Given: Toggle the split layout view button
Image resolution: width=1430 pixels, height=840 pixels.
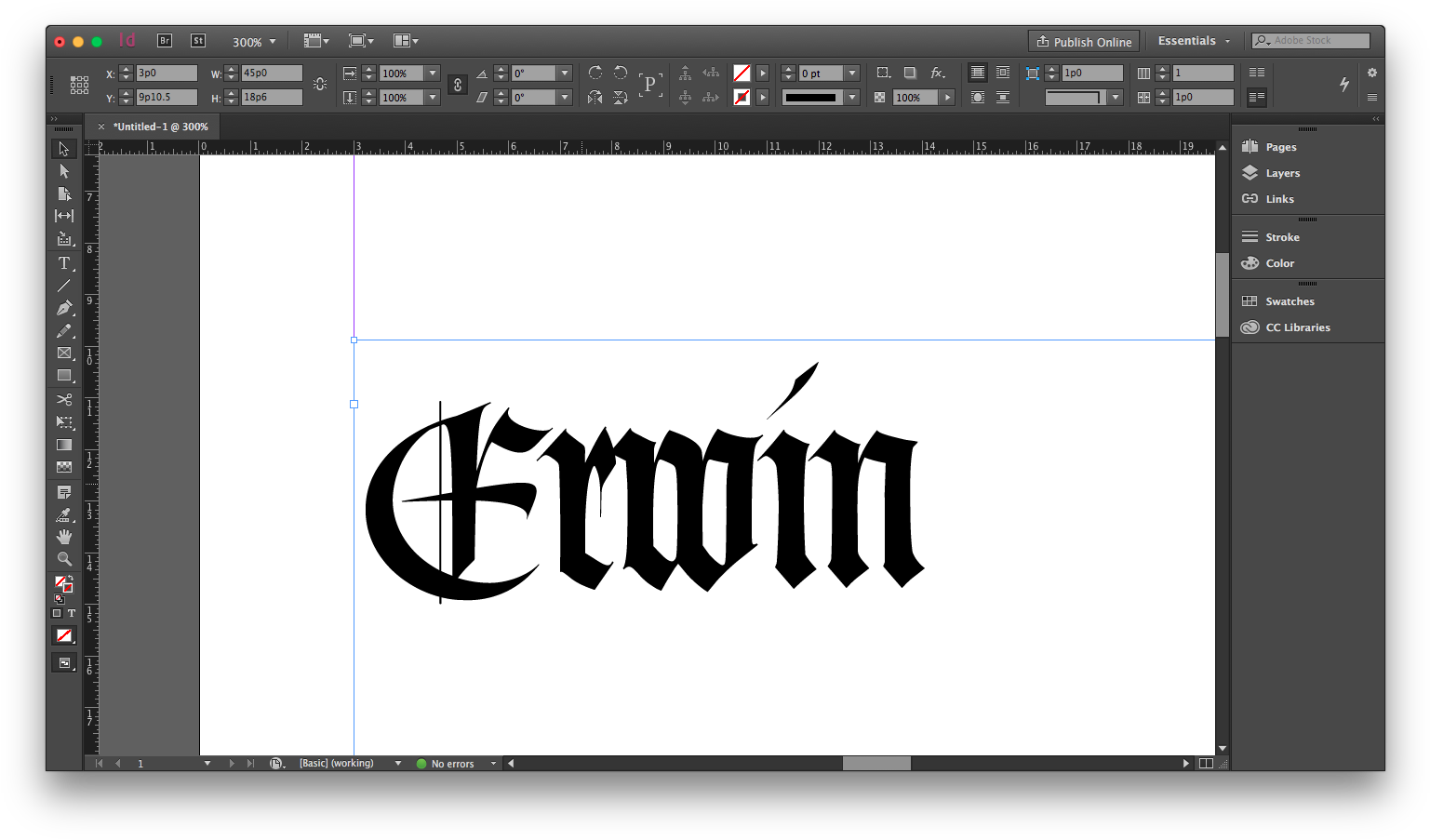Looking at the screenshot, I should [x=1206, y=763].
